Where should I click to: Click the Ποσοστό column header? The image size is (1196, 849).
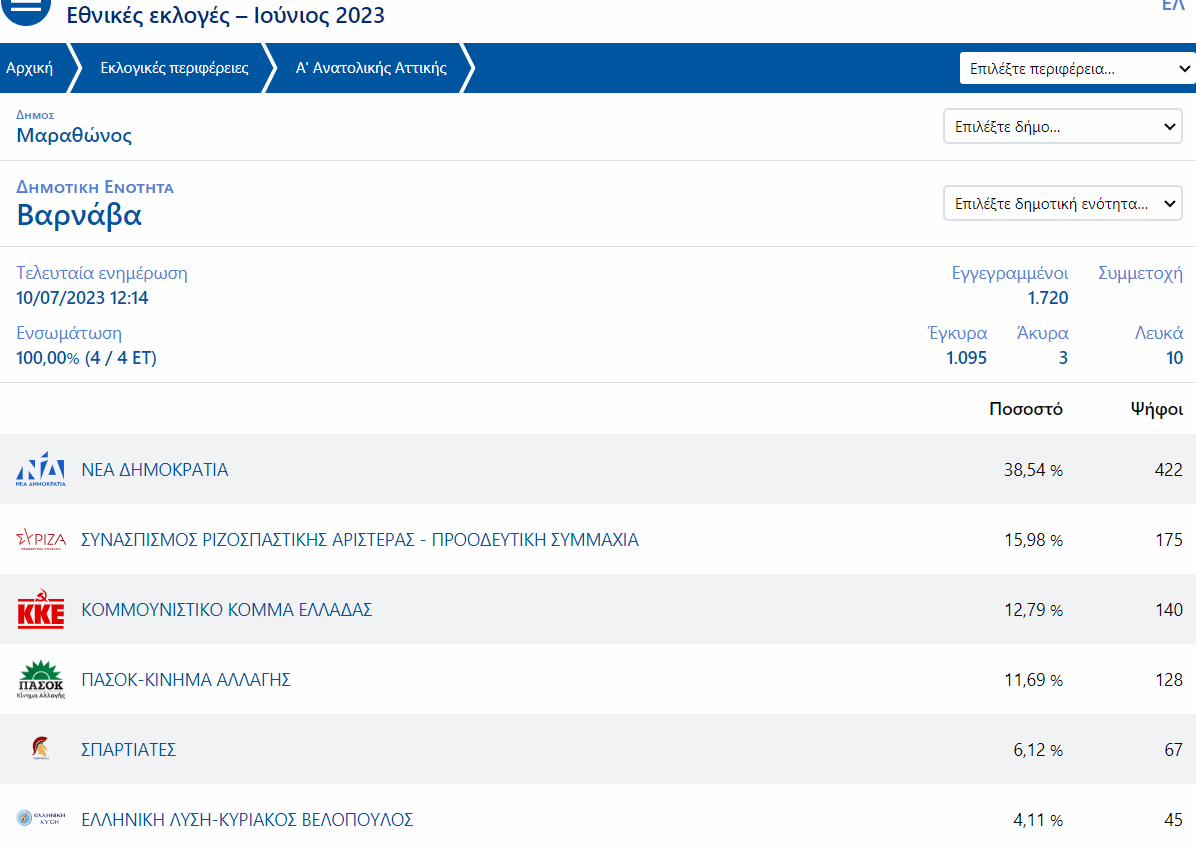click(x=1026, y=409)
